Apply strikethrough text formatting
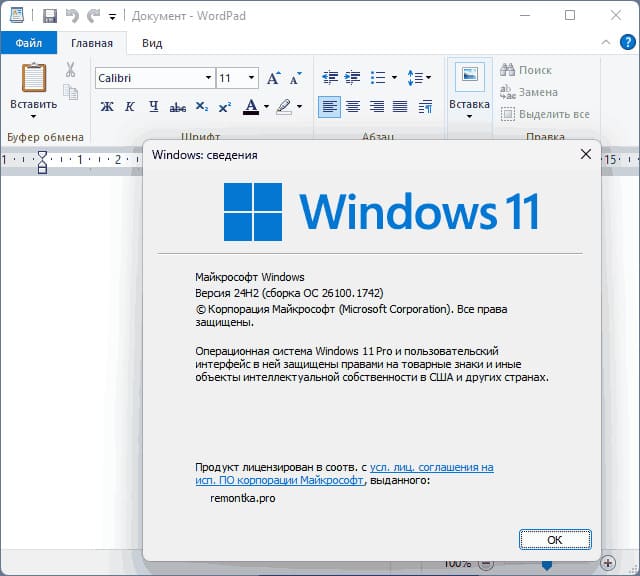640x576 pixels. 178,107
